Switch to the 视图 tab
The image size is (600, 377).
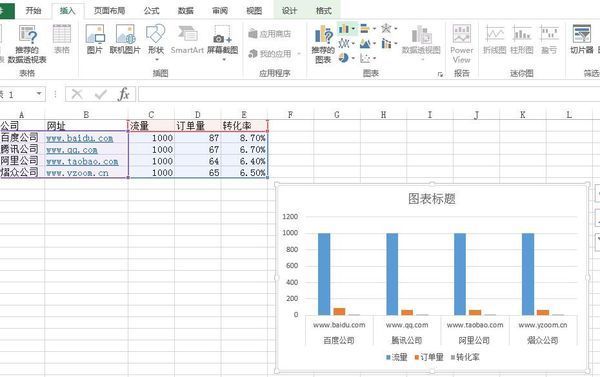[x=254, y=11]
